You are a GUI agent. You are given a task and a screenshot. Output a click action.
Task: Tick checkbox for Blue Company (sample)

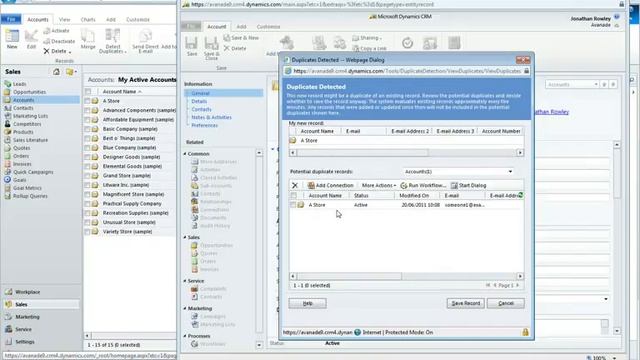coord(87,147)
